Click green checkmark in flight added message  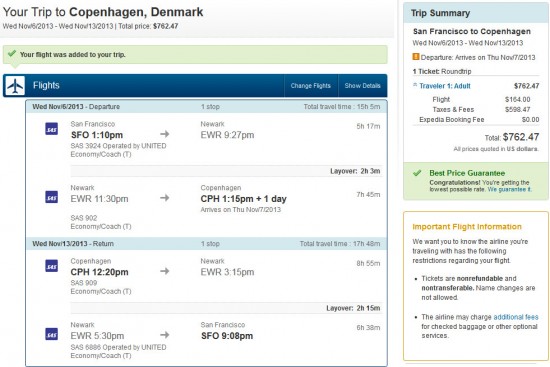(x=12, y=53)
